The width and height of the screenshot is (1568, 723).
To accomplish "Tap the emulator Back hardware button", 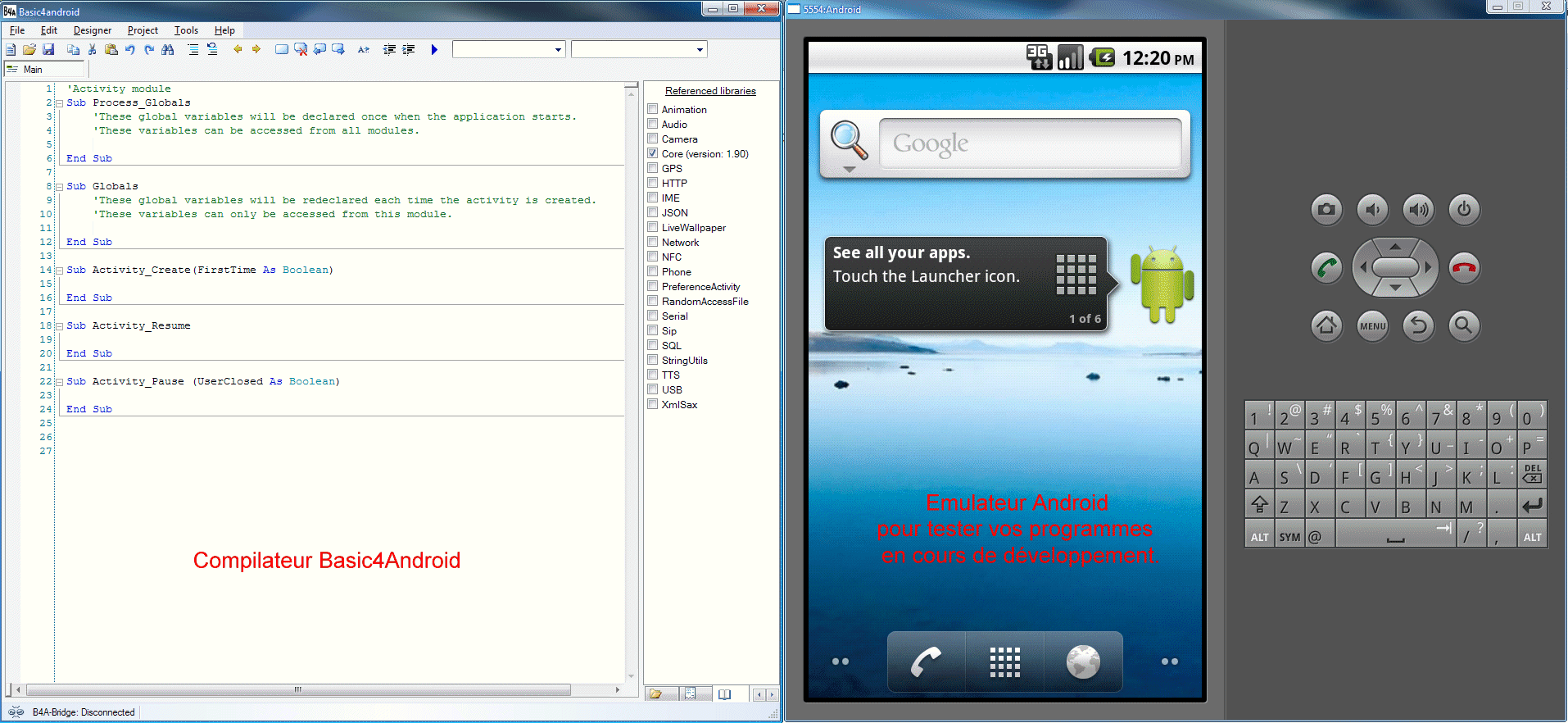I will (x=1418, y=326).
